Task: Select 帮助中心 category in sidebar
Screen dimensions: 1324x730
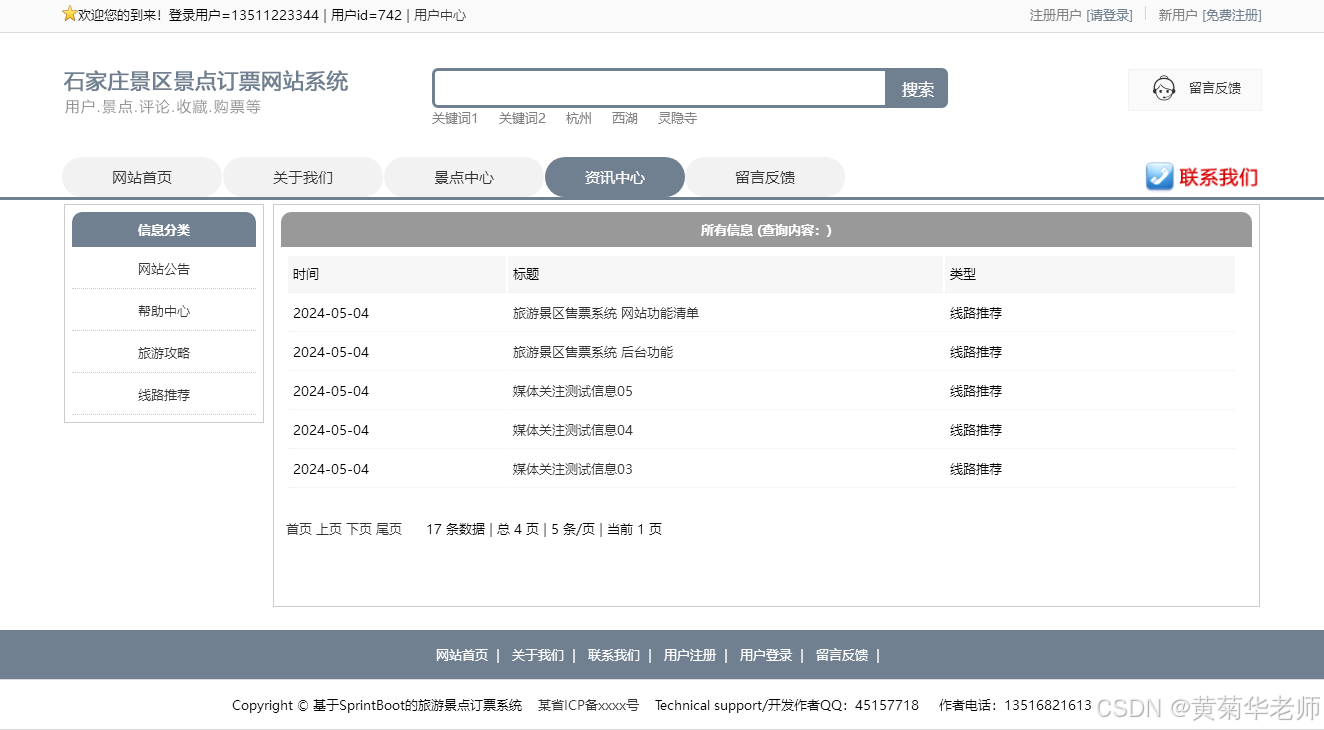Action: click(x=164, y=311)
